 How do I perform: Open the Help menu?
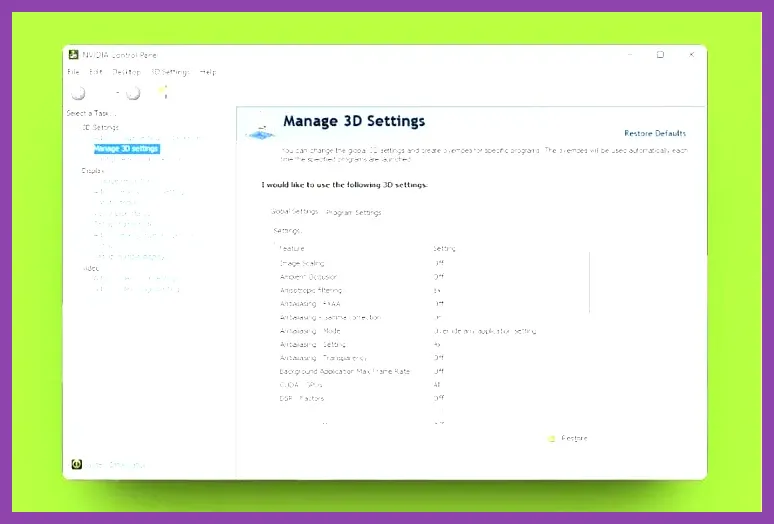(x=208, y=72)
